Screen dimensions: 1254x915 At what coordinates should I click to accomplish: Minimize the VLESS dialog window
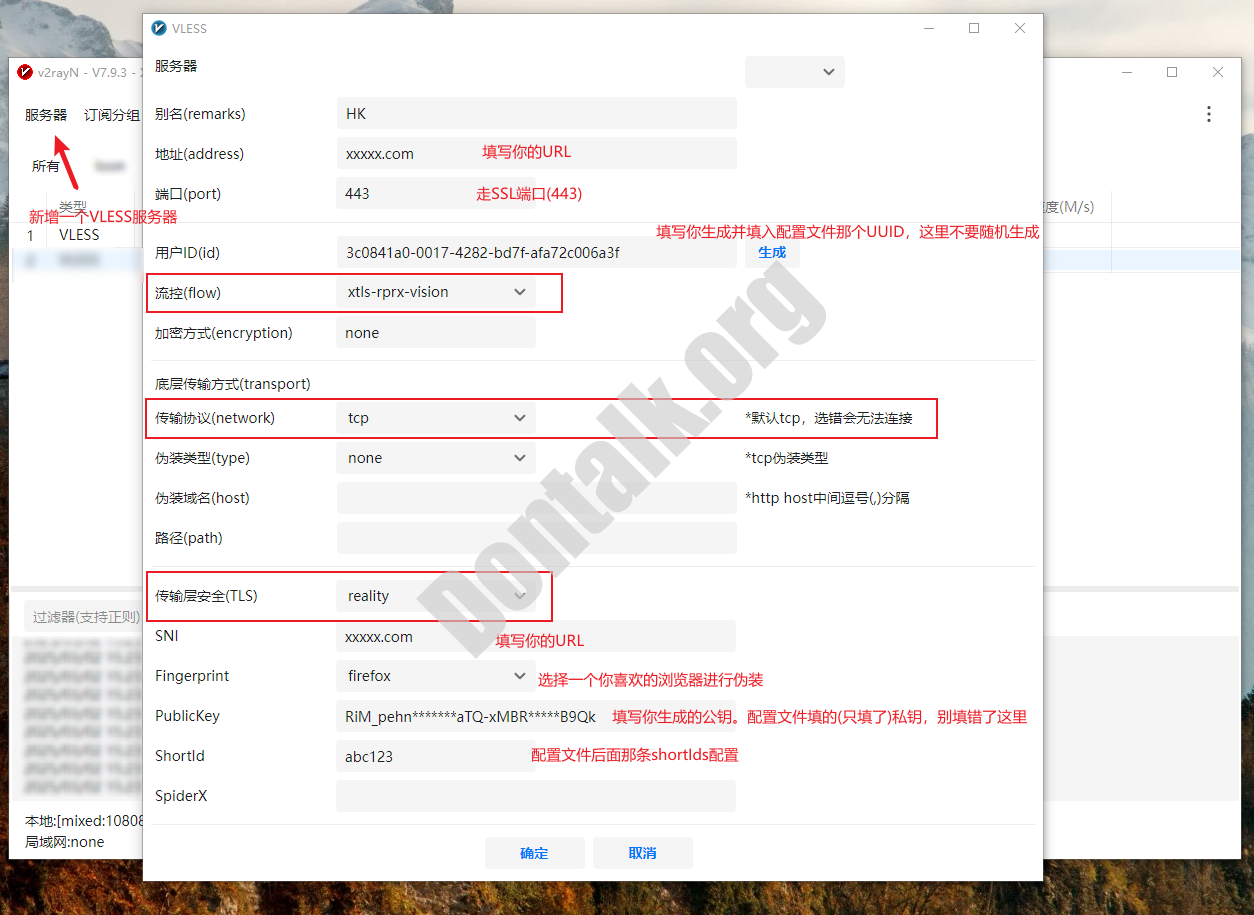pyautogui.click(x=927, y=28)
